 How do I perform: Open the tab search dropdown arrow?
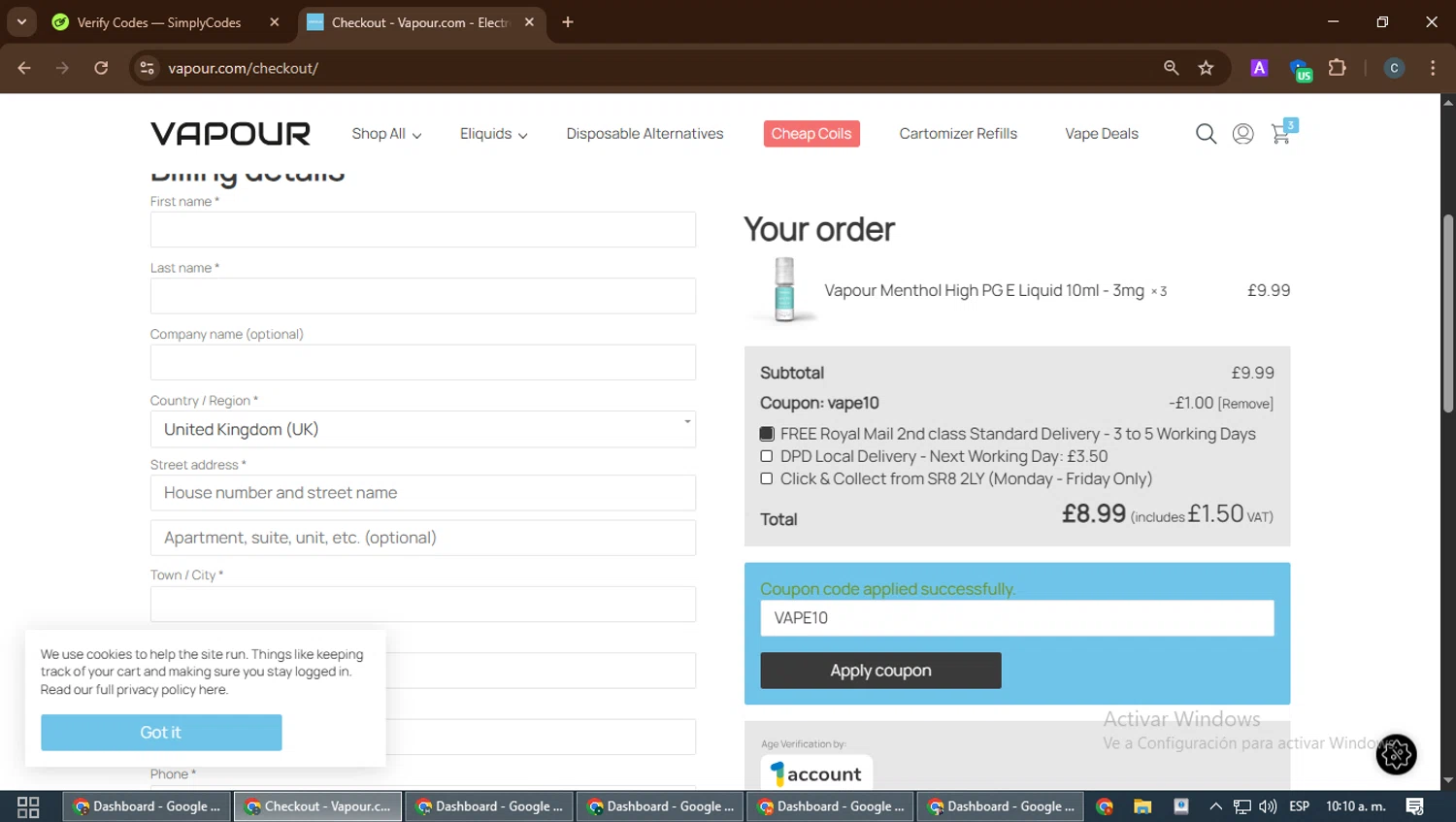pos(21,21)
